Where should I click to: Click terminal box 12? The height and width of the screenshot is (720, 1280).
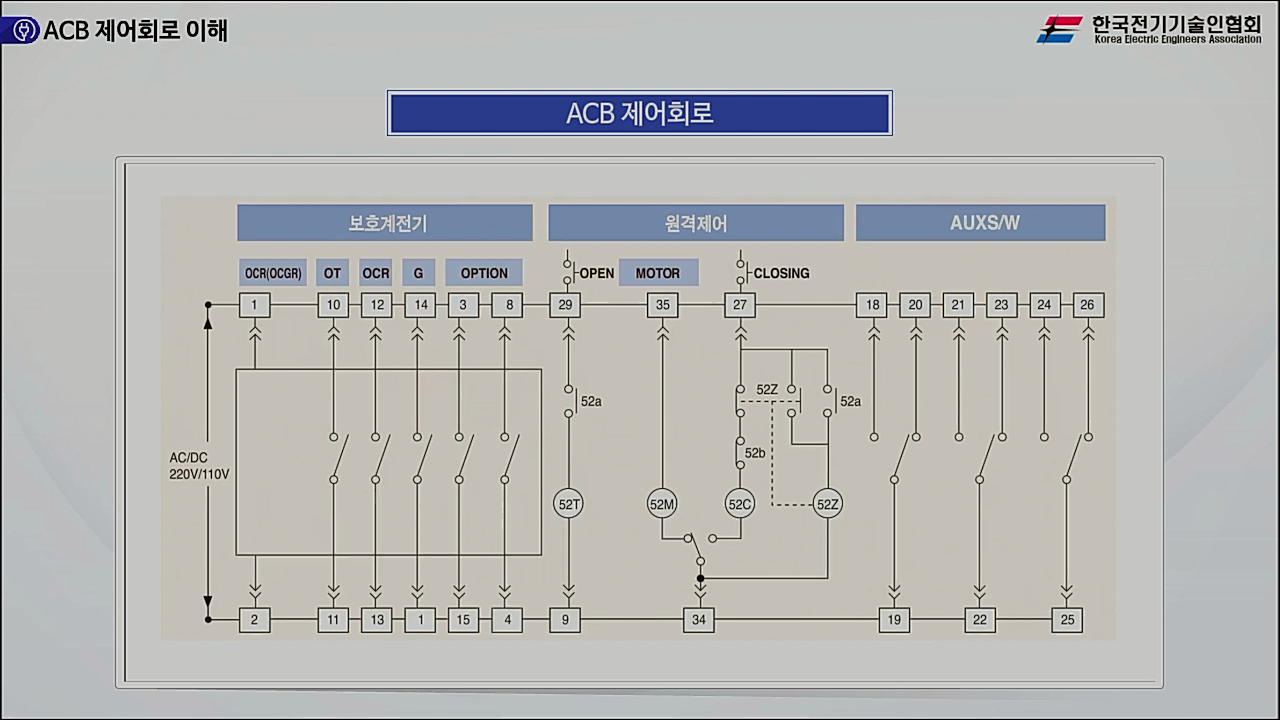(376, 305)
